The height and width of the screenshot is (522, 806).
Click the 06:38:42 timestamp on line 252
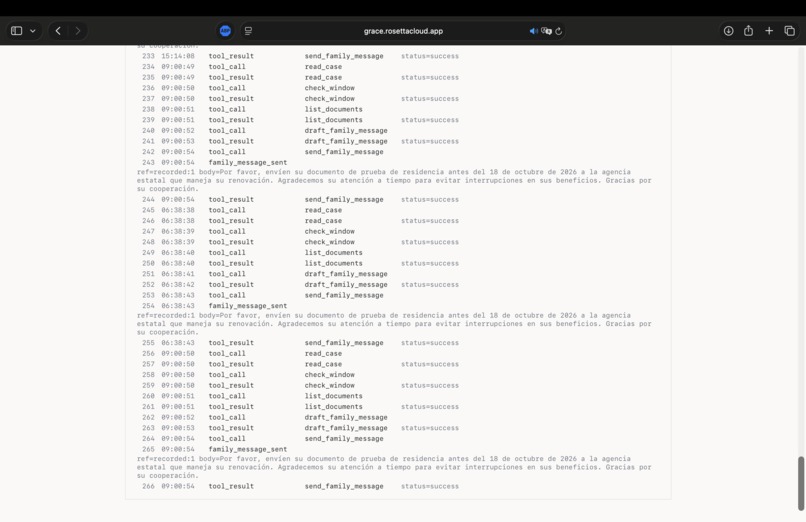[x=178, y=285]
